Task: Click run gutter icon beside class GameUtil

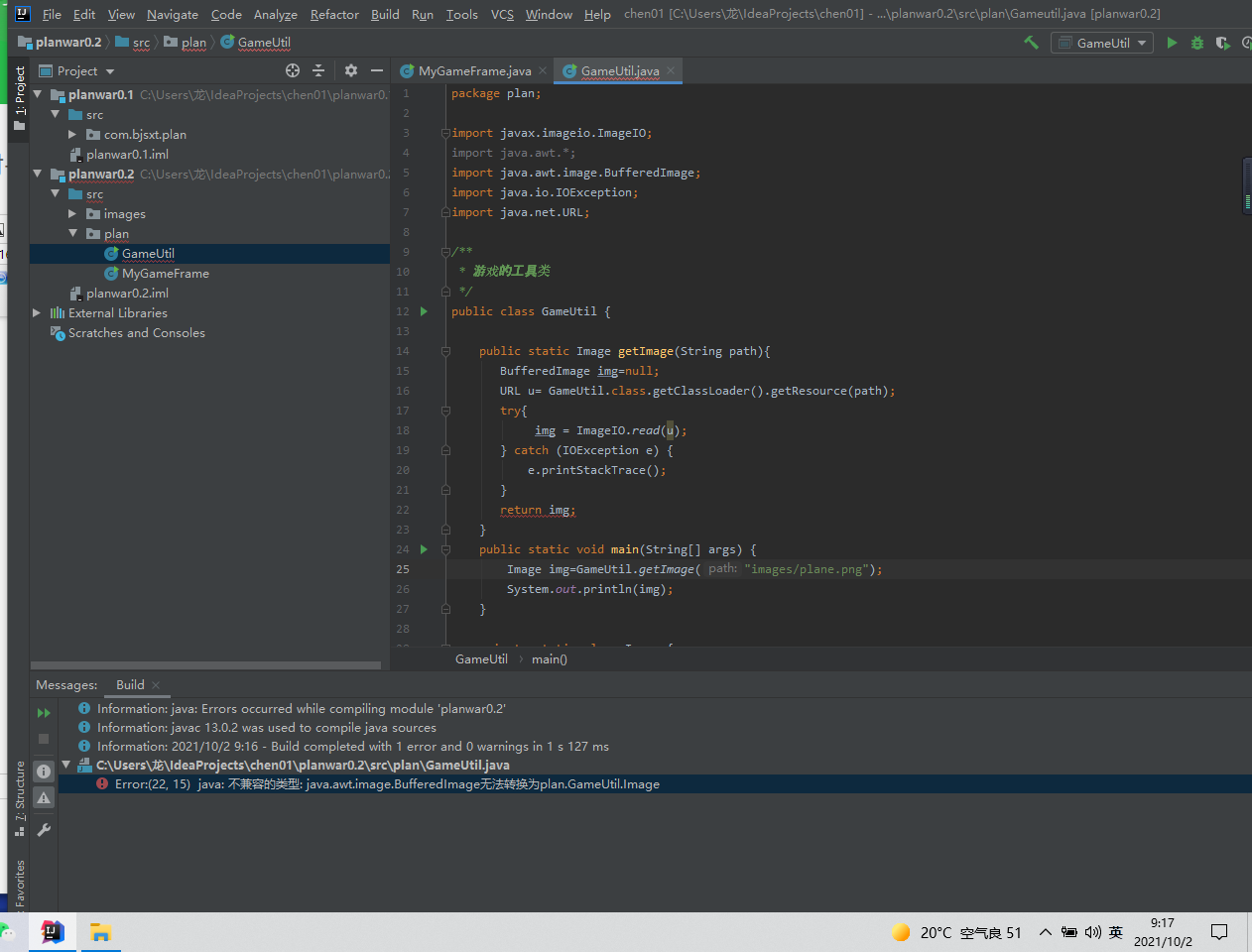Action: tap(424, 311)
